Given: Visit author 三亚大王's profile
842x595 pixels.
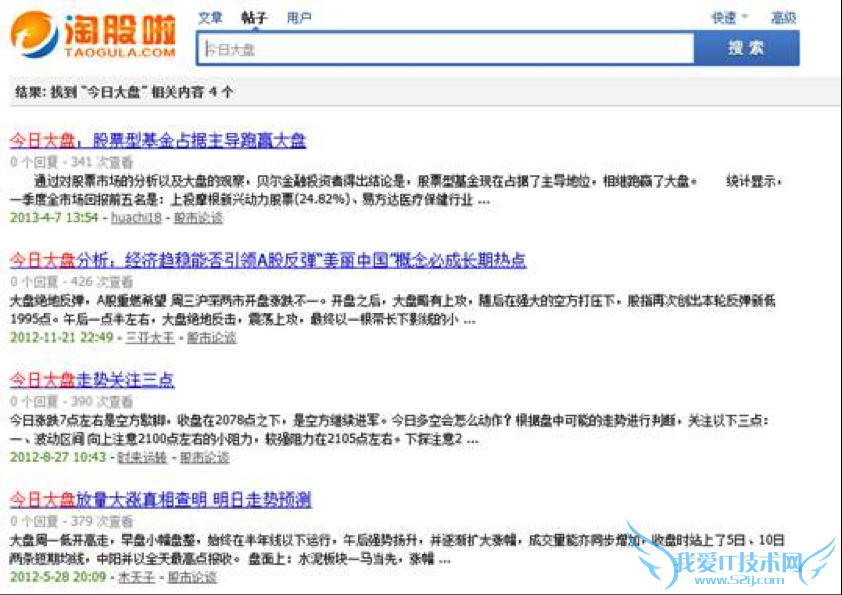Looking at the screenshot, I should tap(150, 338).
